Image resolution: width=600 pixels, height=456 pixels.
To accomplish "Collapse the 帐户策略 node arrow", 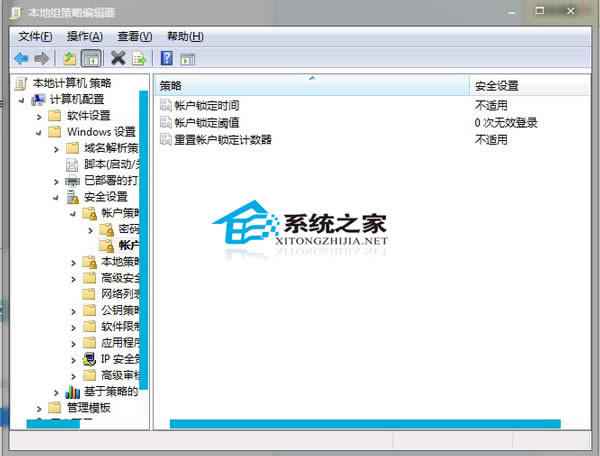I will coord(73,214).
